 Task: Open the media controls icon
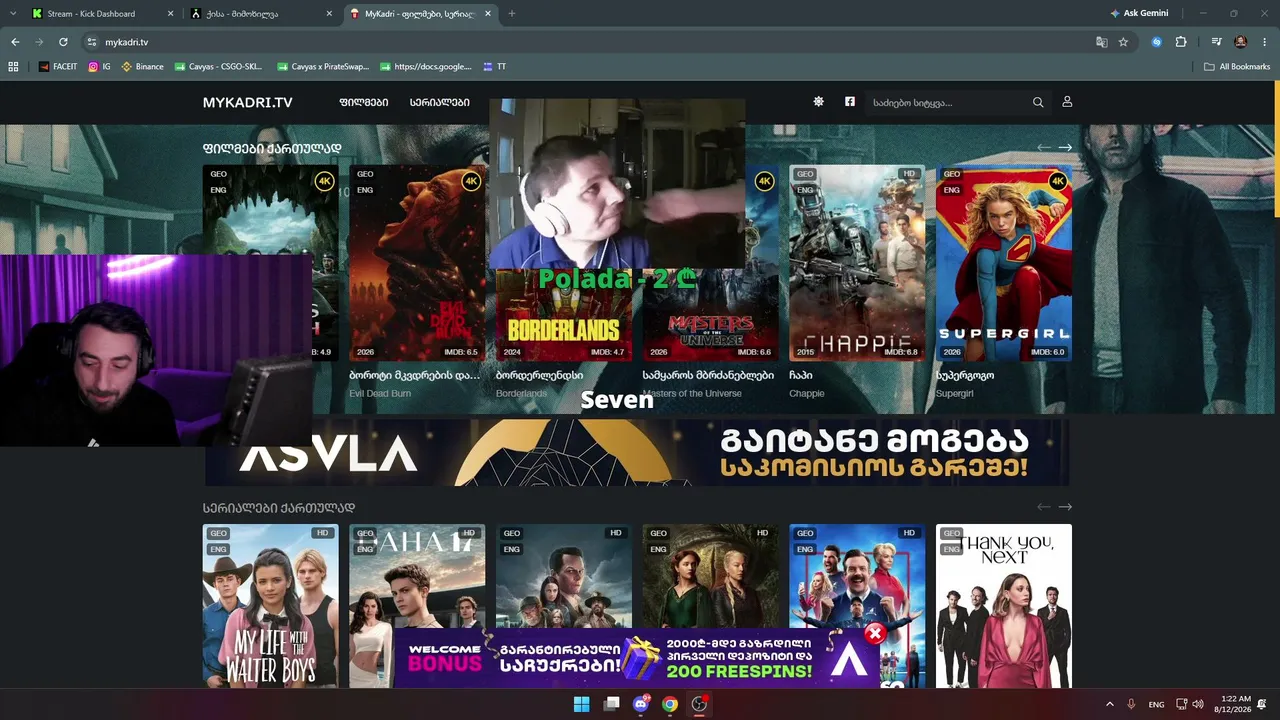pos(1216,42)
